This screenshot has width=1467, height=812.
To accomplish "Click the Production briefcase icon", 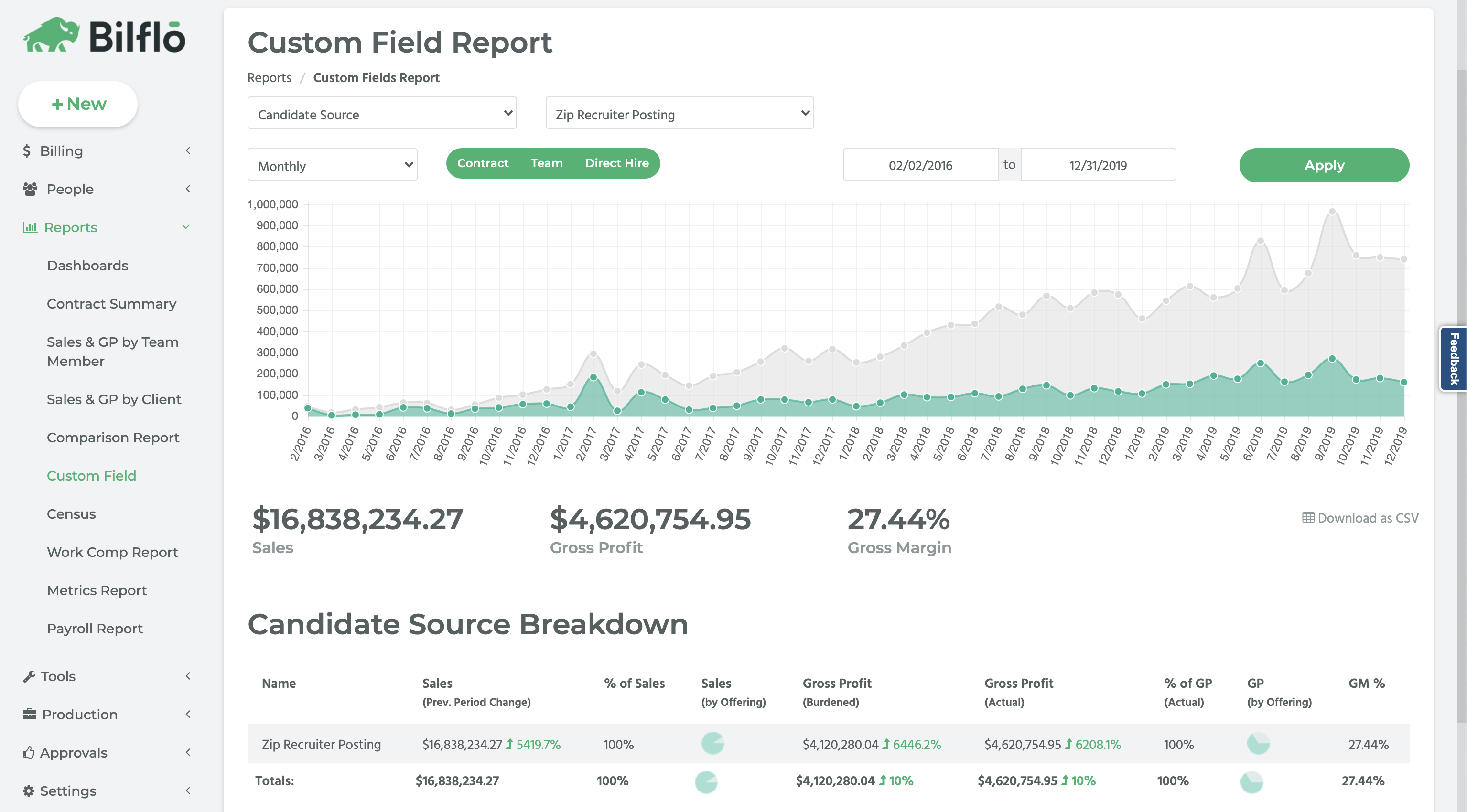I will (30, 714).
